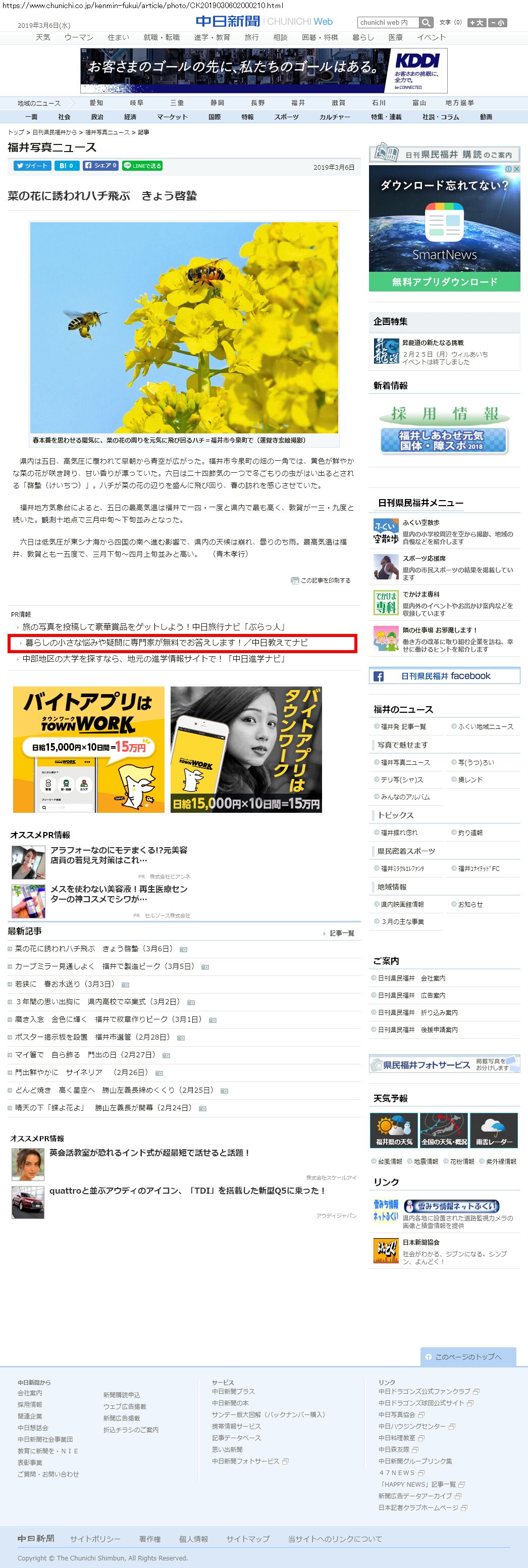528x1568 pixels.
Task: Open 日本新聞協会 よんどく icon
Action: pyautogui.click(x=386, y=1251)
